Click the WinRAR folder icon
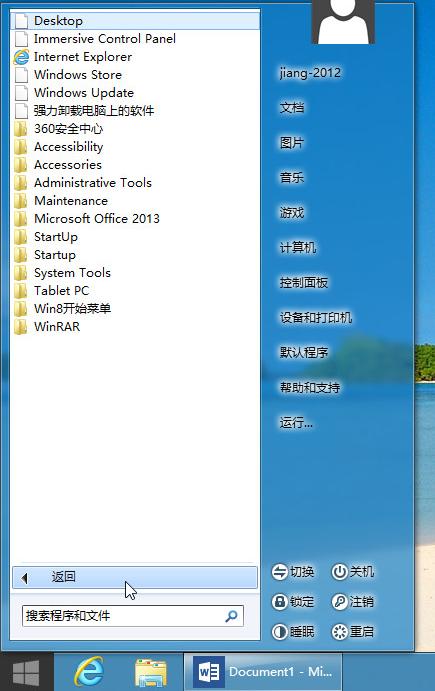 point(21,327)
